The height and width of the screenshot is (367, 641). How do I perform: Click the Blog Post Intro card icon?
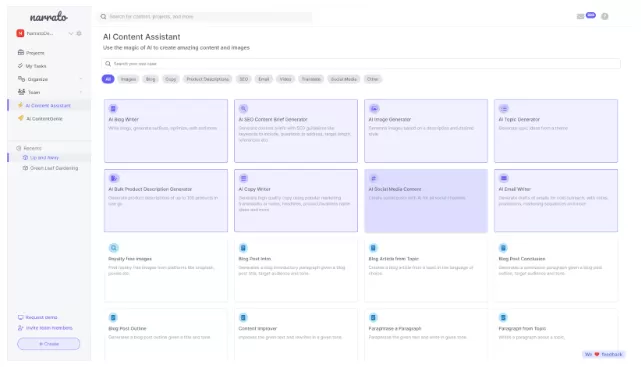243,248
